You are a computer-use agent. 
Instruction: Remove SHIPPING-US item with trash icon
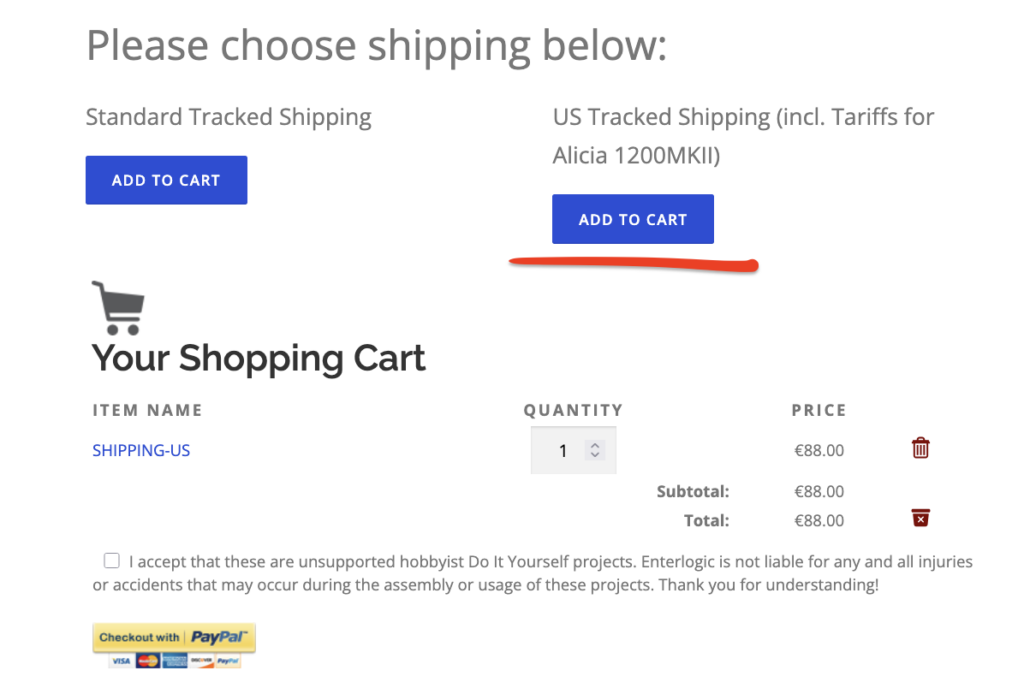(921, 449)
